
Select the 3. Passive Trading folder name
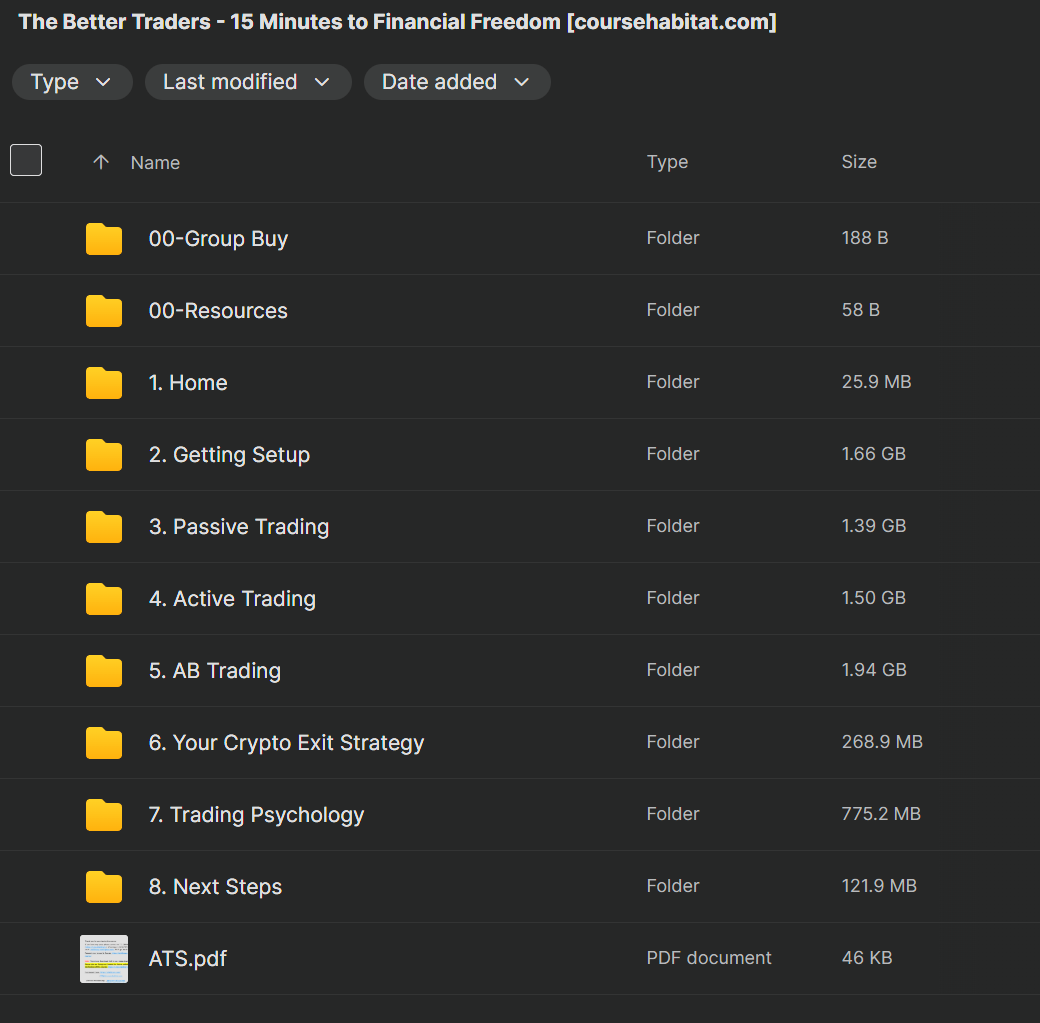(x=239, y=527)
